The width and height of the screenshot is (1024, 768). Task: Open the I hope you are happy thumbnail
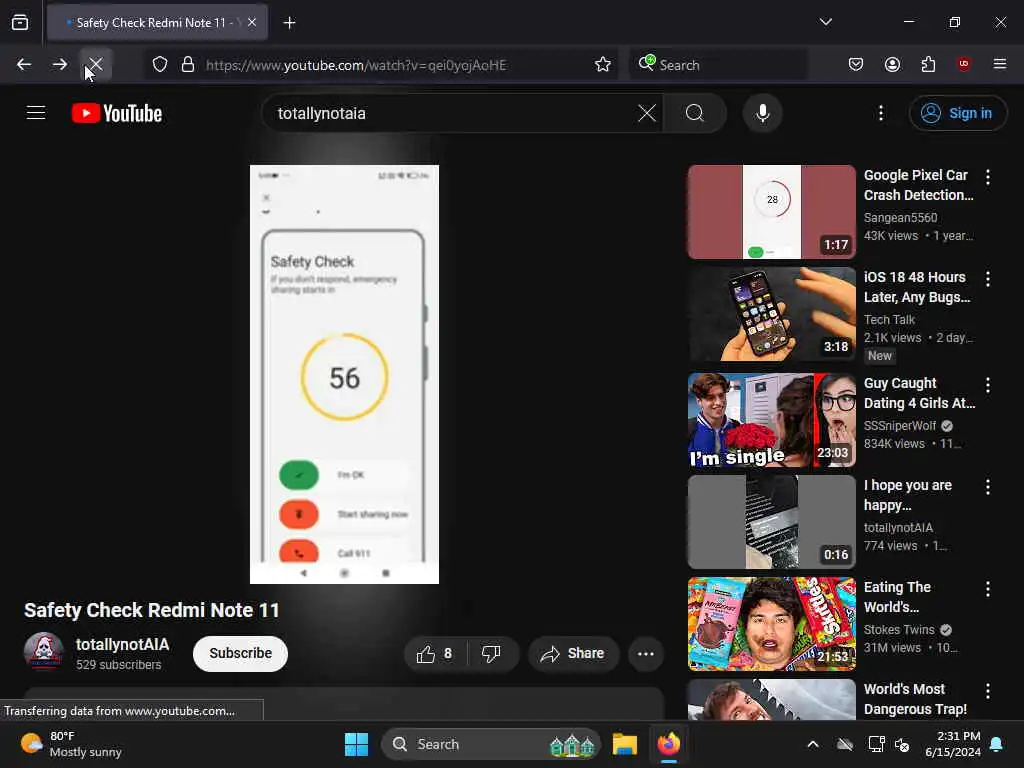pos(771,522)
